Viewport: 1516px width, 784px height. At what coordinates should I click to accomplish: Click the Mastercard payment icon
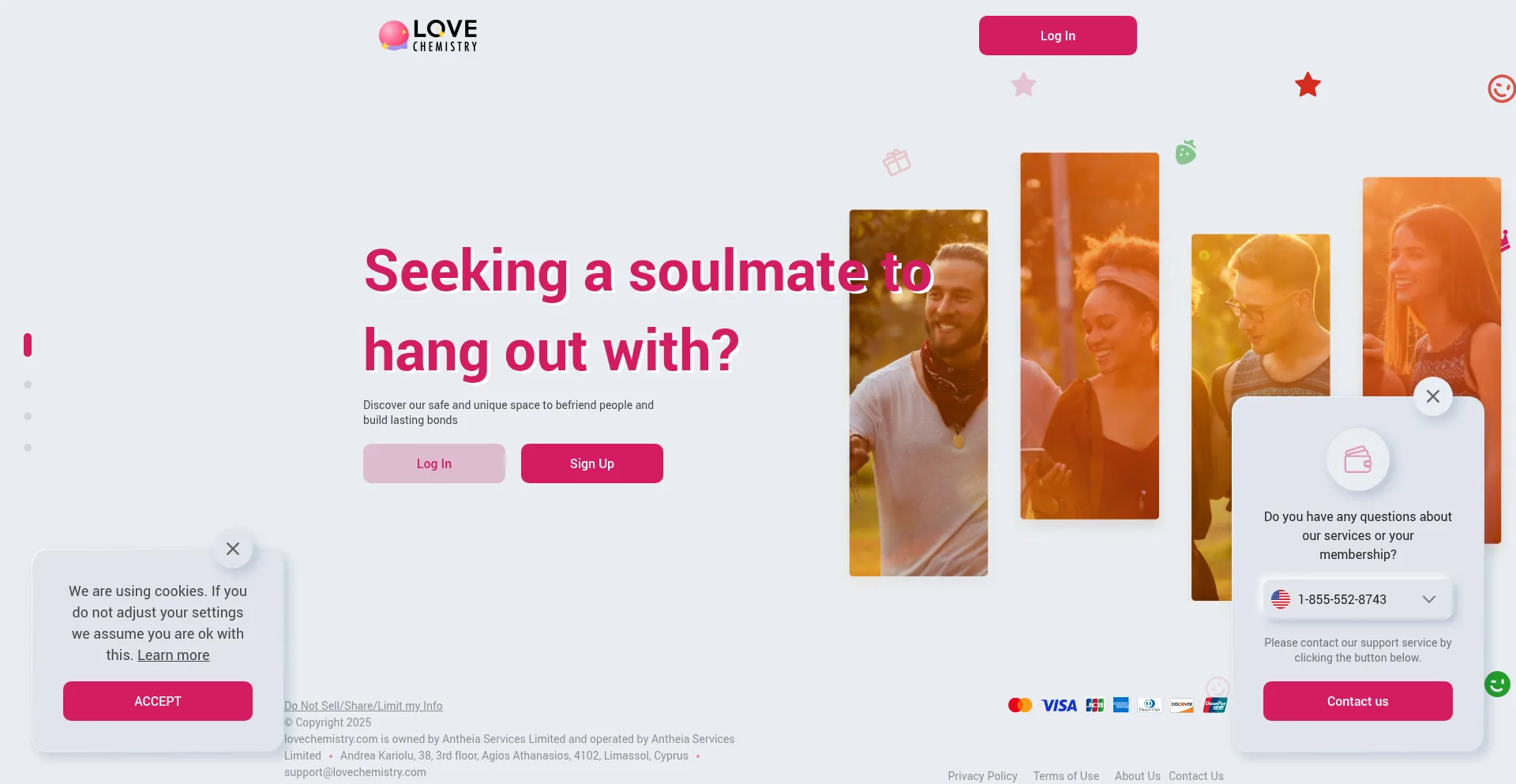[x=1020, y=705]
